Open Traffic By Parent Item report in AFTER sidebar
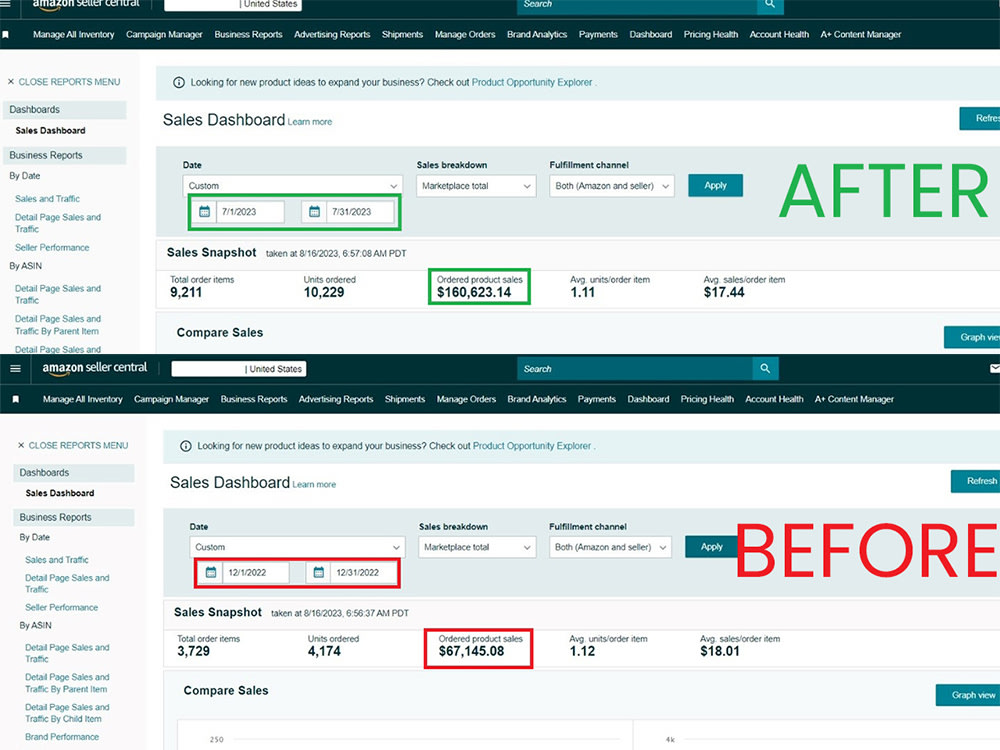Screen dimensions: 1000x750 (x=58, y=325)
